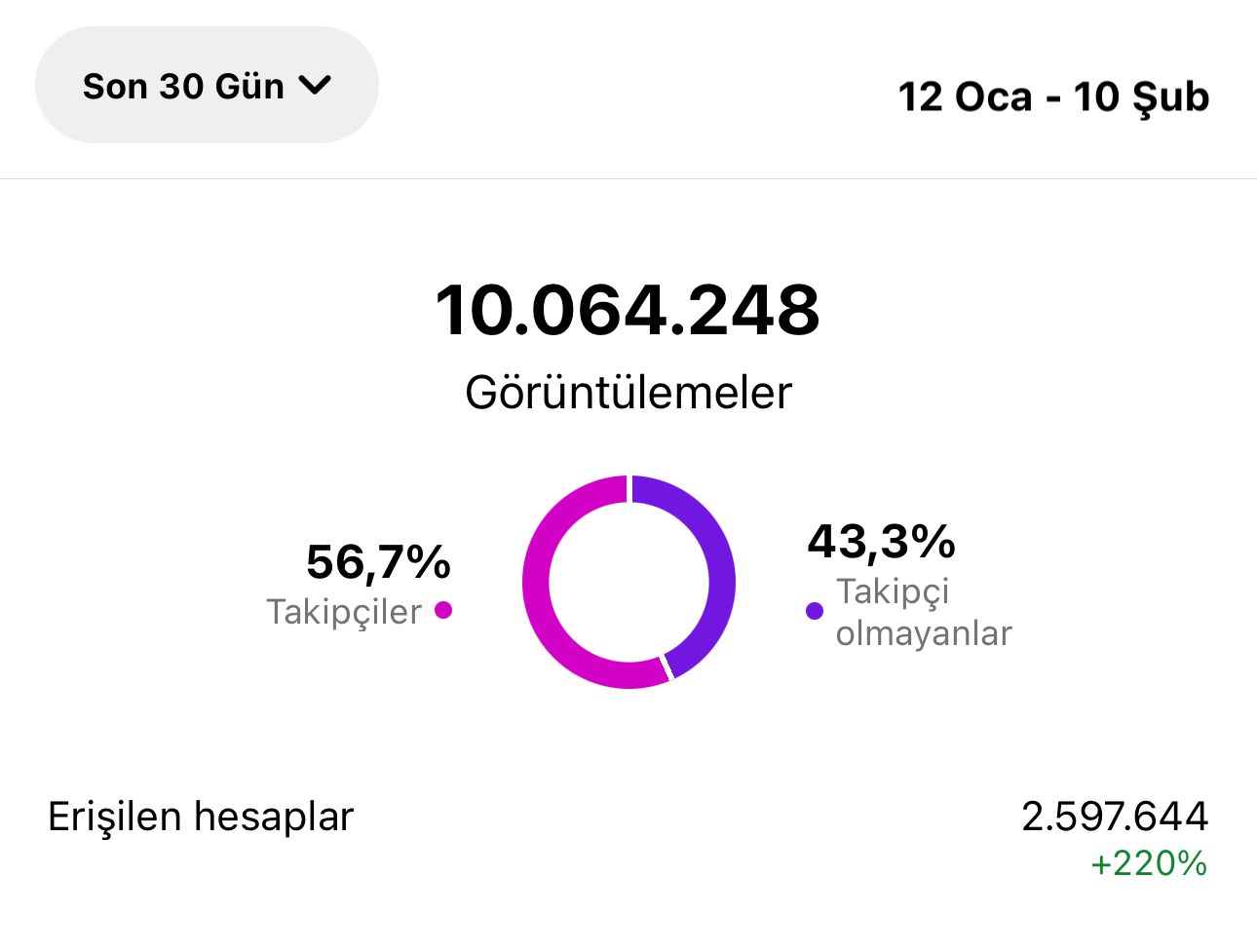Select the Görüntülemeler label
This screenshot has width=1257, height=952.
pos(628,393)
